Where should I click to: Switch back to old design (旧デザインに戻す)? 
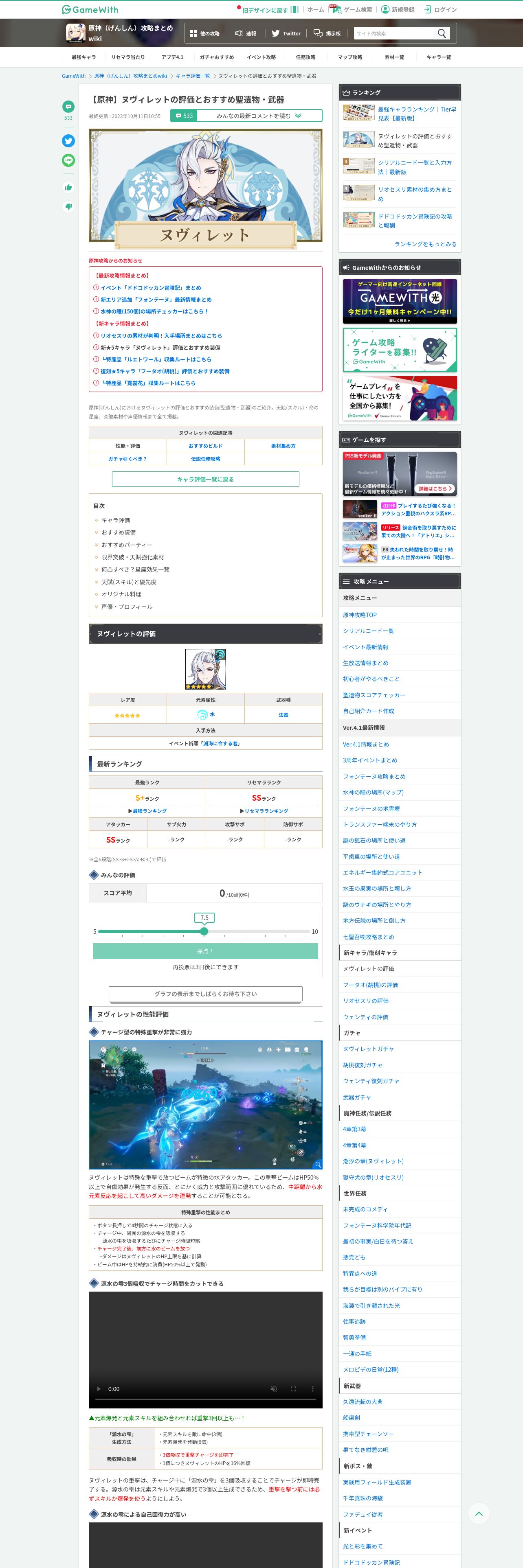point(268,10)
